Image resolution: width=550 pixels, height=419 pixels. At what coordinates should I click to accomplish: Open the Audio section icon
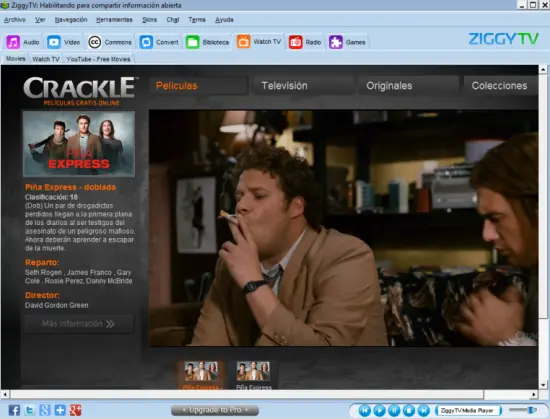[13, 42]
